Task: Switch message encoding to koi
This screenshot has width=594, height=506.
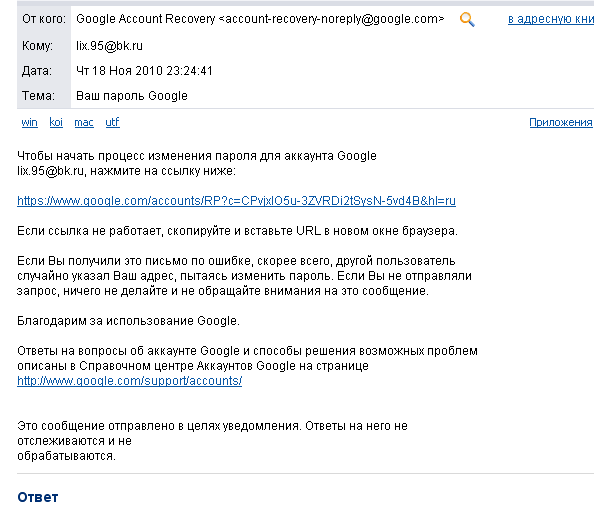Action: click(56, 122)
